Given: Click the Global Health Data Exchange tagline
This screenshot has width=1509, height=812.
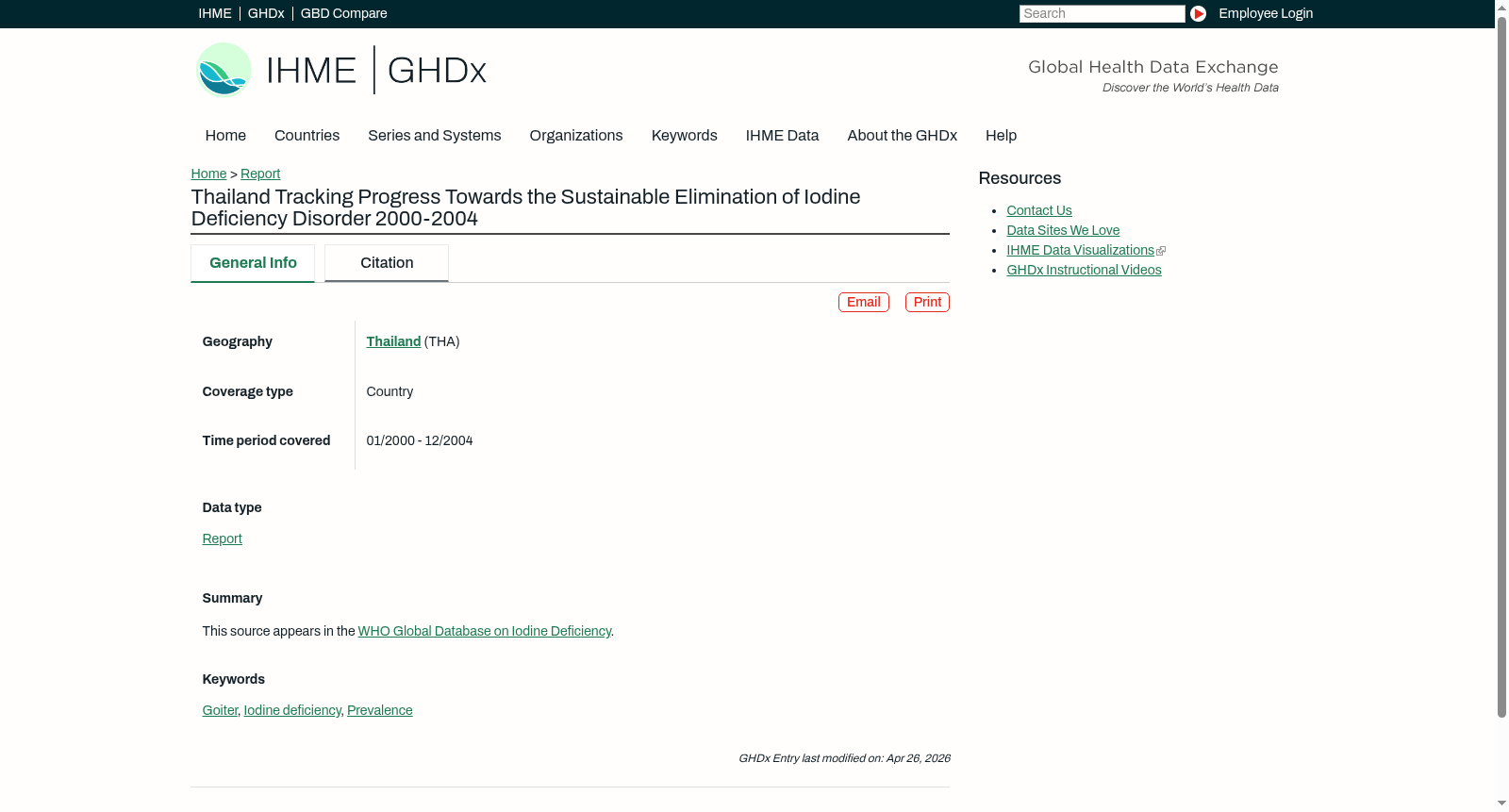Looking at the screenshot, I should [x=1152, y=75].
